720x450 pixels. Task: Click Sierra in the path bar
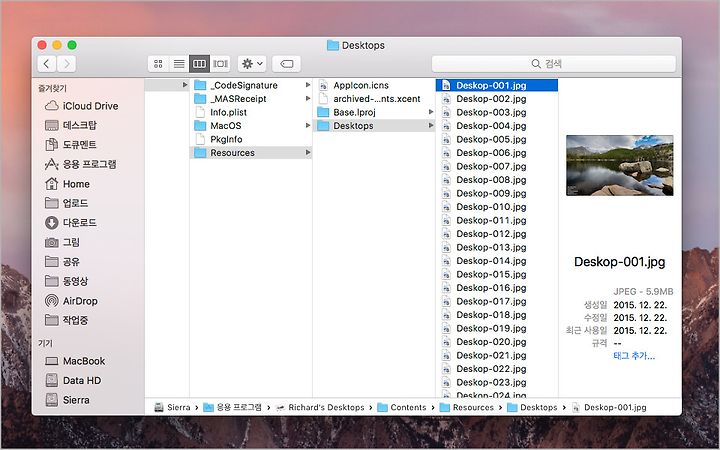click(x=172, y=407)
